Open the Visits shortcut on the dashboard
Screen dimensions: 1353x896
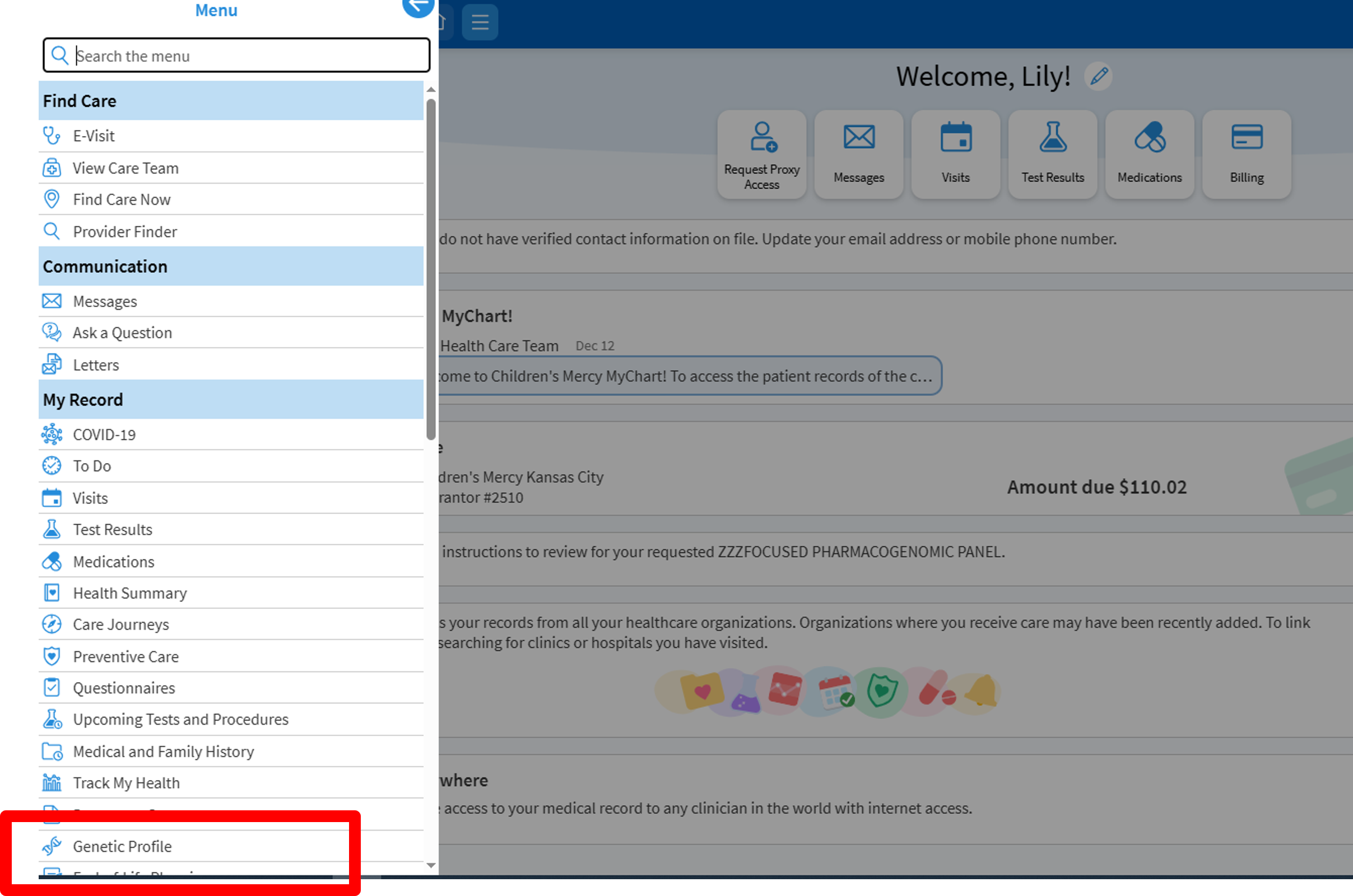[955, 153]
